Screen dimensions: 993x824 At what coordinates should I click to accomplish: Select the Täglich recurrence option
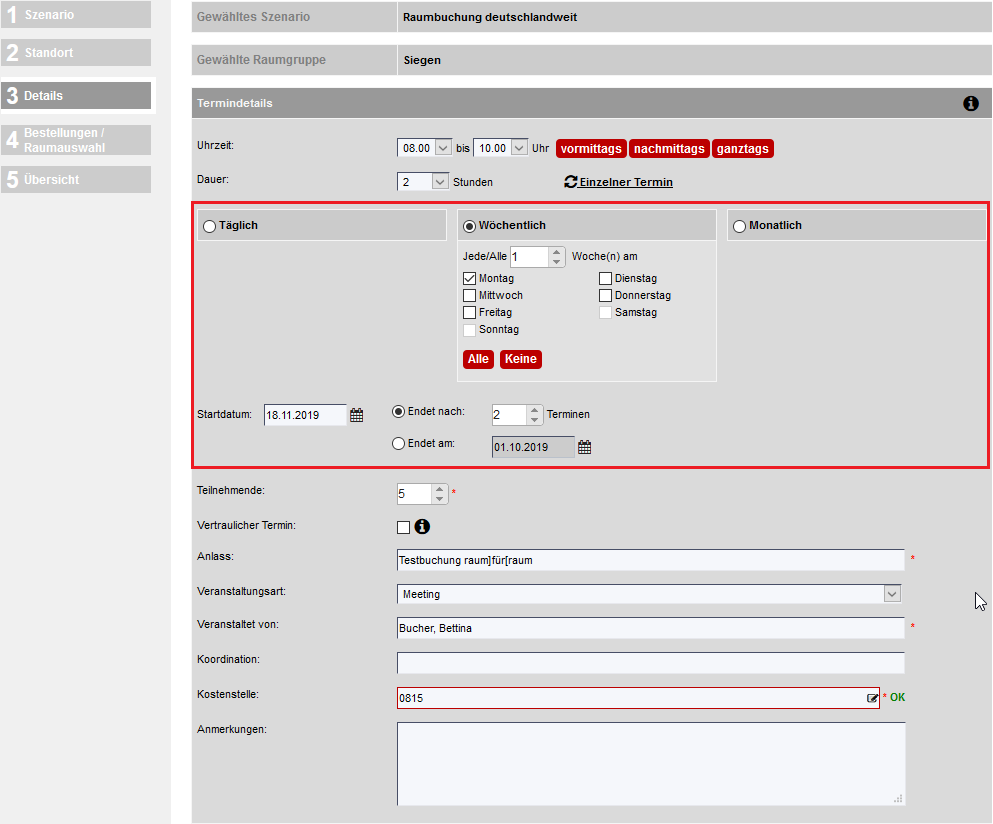click(209, 226)
